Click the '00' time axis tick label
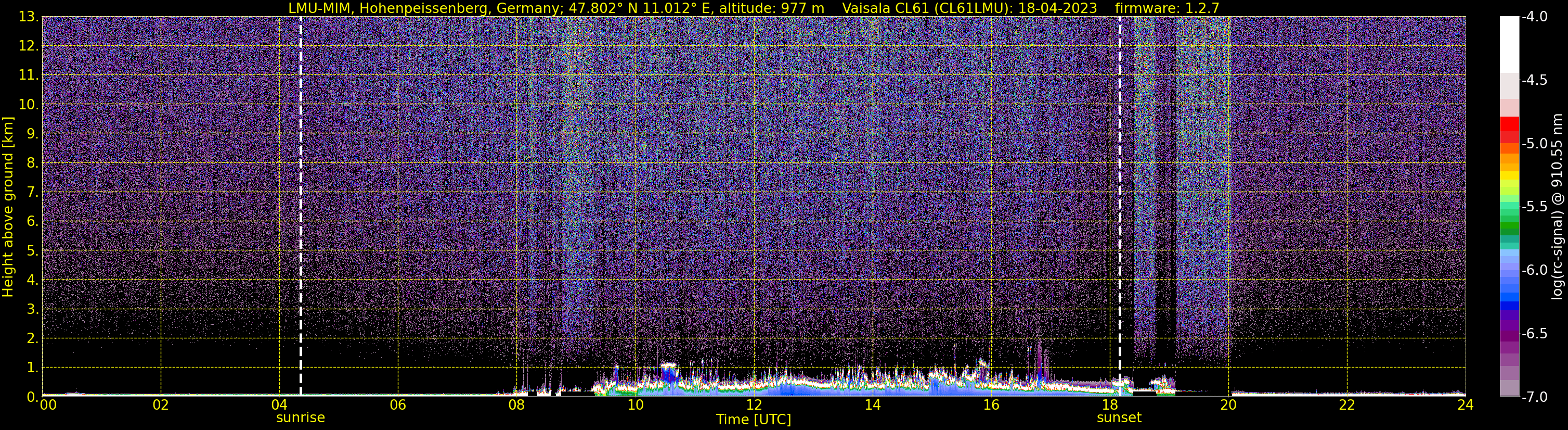The height and width of the screenshot is (430, 1568). pyautogui.click(x=47, y=405)
